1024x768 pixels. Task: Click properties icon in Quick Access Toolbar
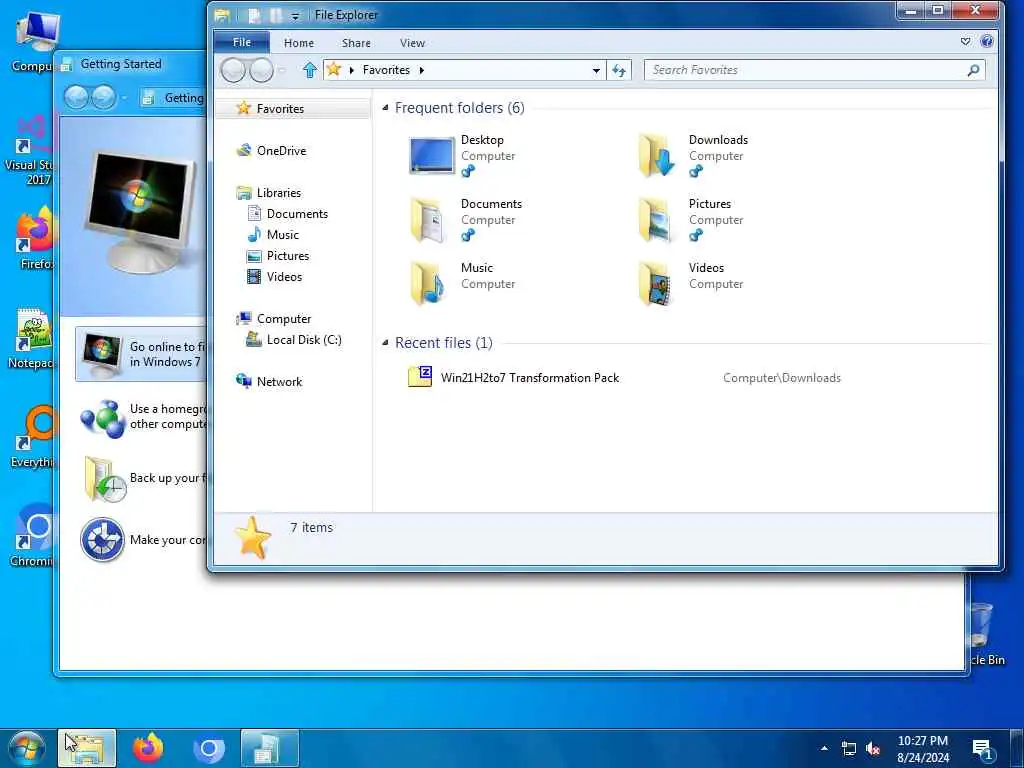pos(254,16)
